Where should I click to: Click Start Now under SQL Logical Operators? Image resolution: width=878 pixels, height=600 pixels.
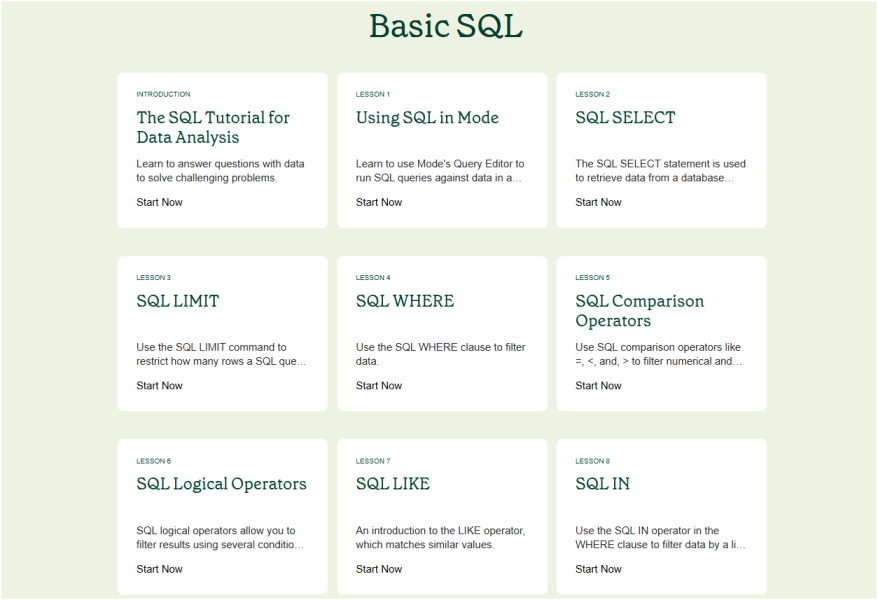(x=159, y=569)
